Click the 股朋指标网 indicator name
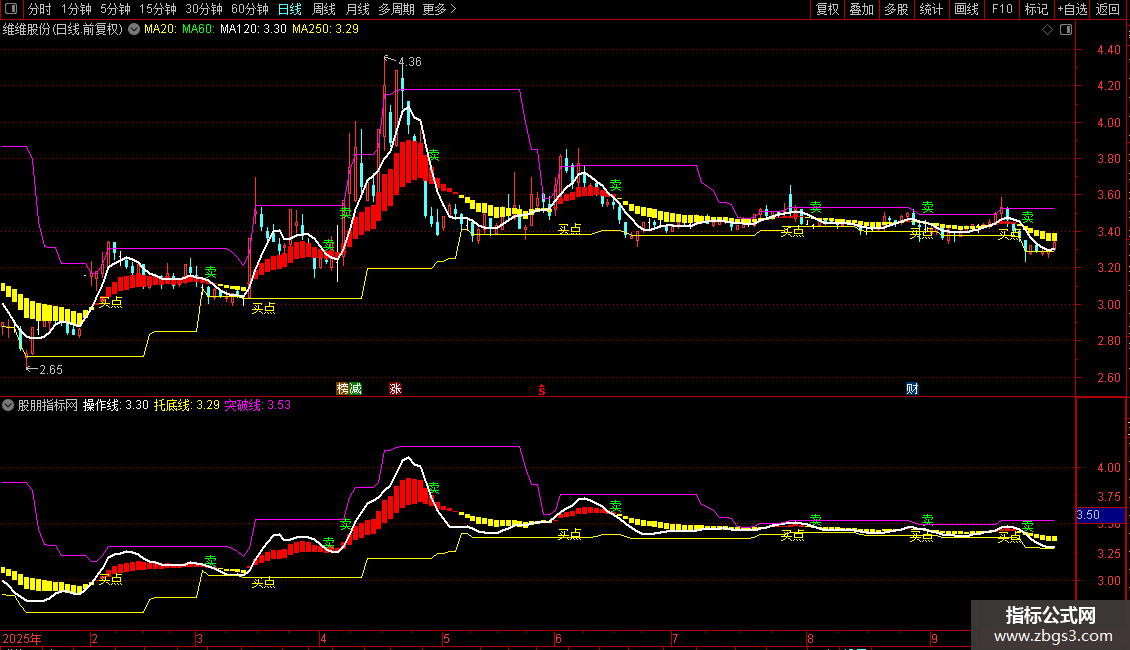 [48, 405]
